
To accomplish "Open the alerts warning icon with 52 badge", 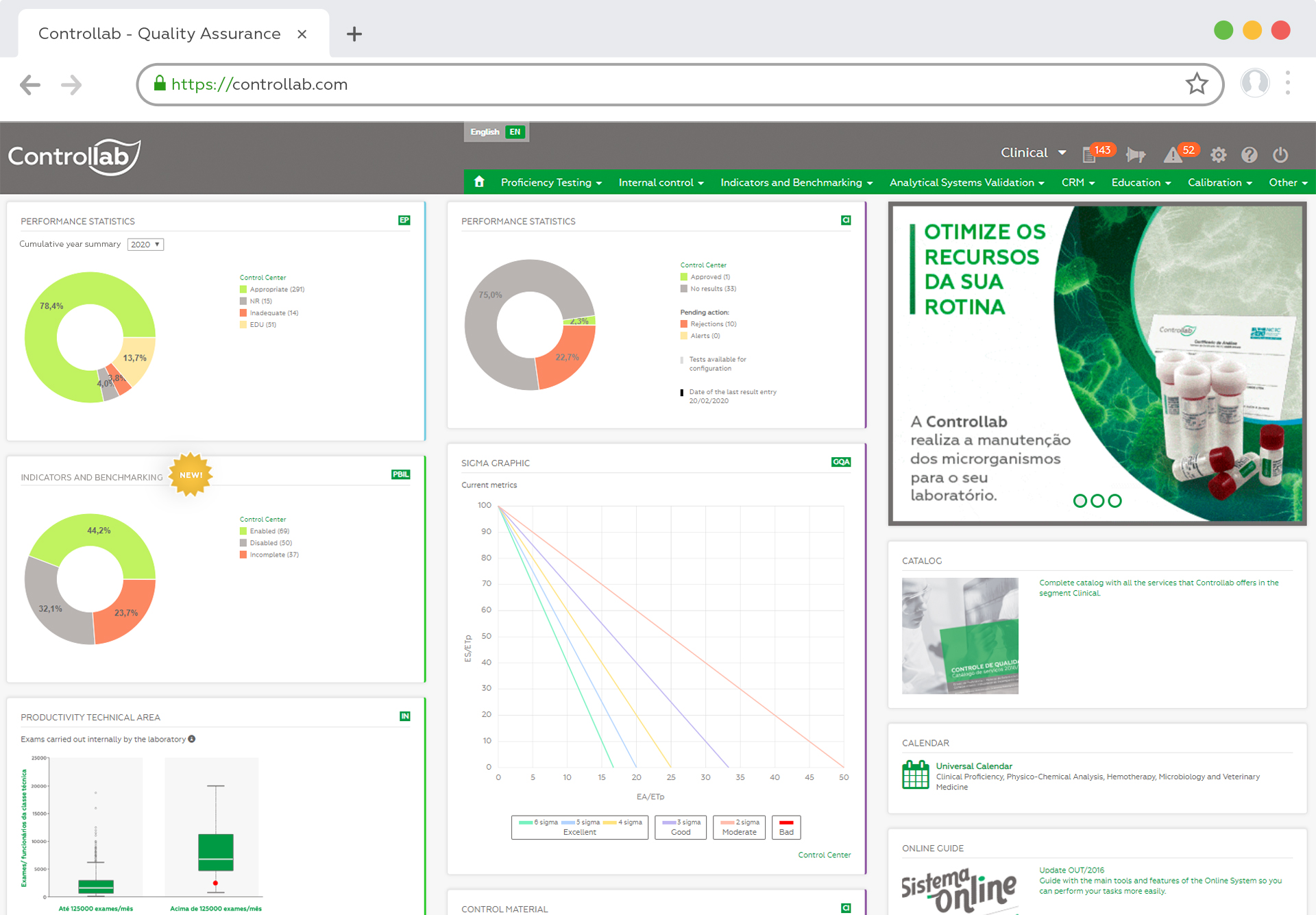I will pyautogui.click(x=1173, y=156).
